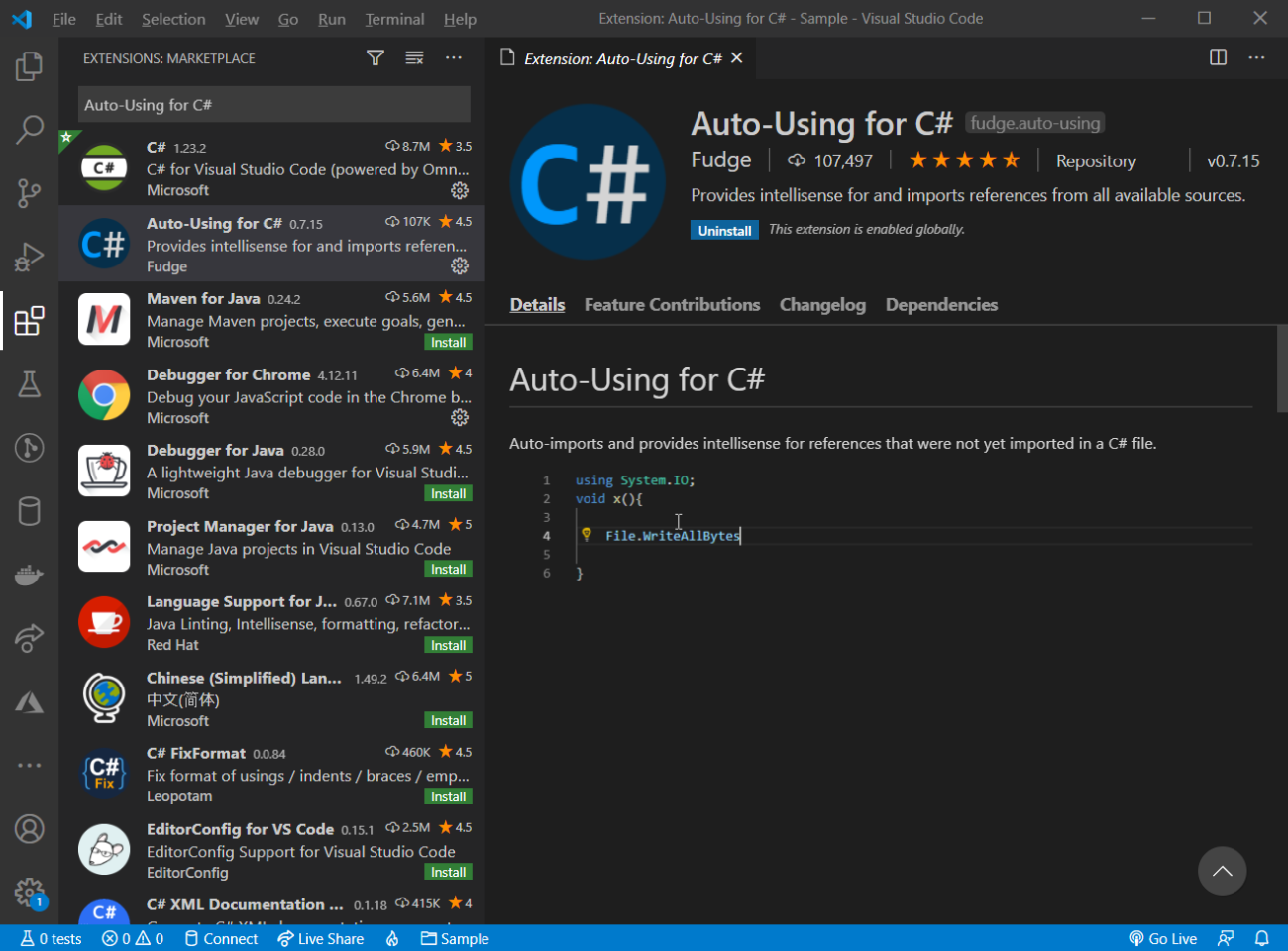Open Sample folder status item

click(x=455, y=938)
